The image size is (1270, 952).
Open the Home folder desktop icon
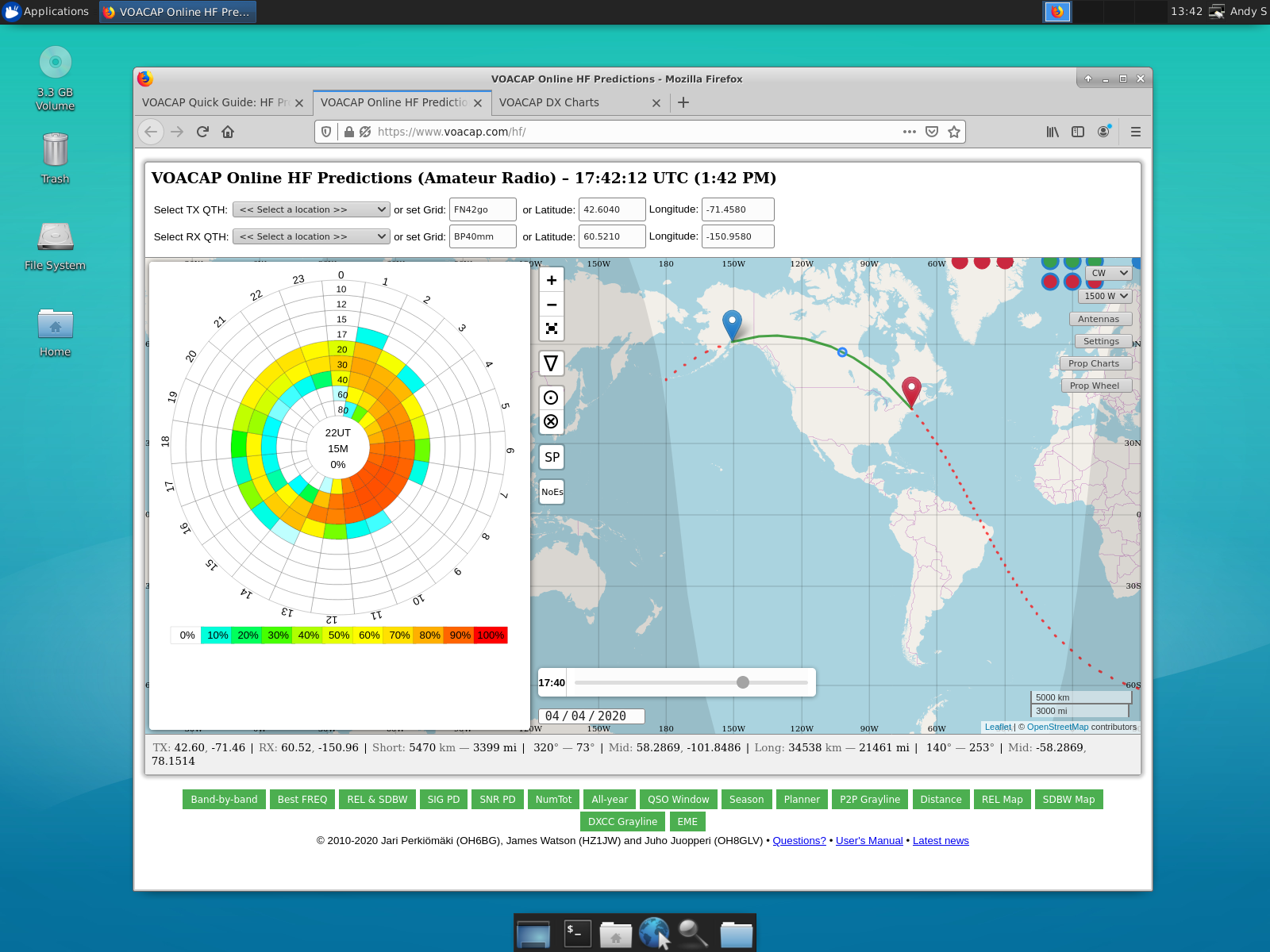point(56,332)
